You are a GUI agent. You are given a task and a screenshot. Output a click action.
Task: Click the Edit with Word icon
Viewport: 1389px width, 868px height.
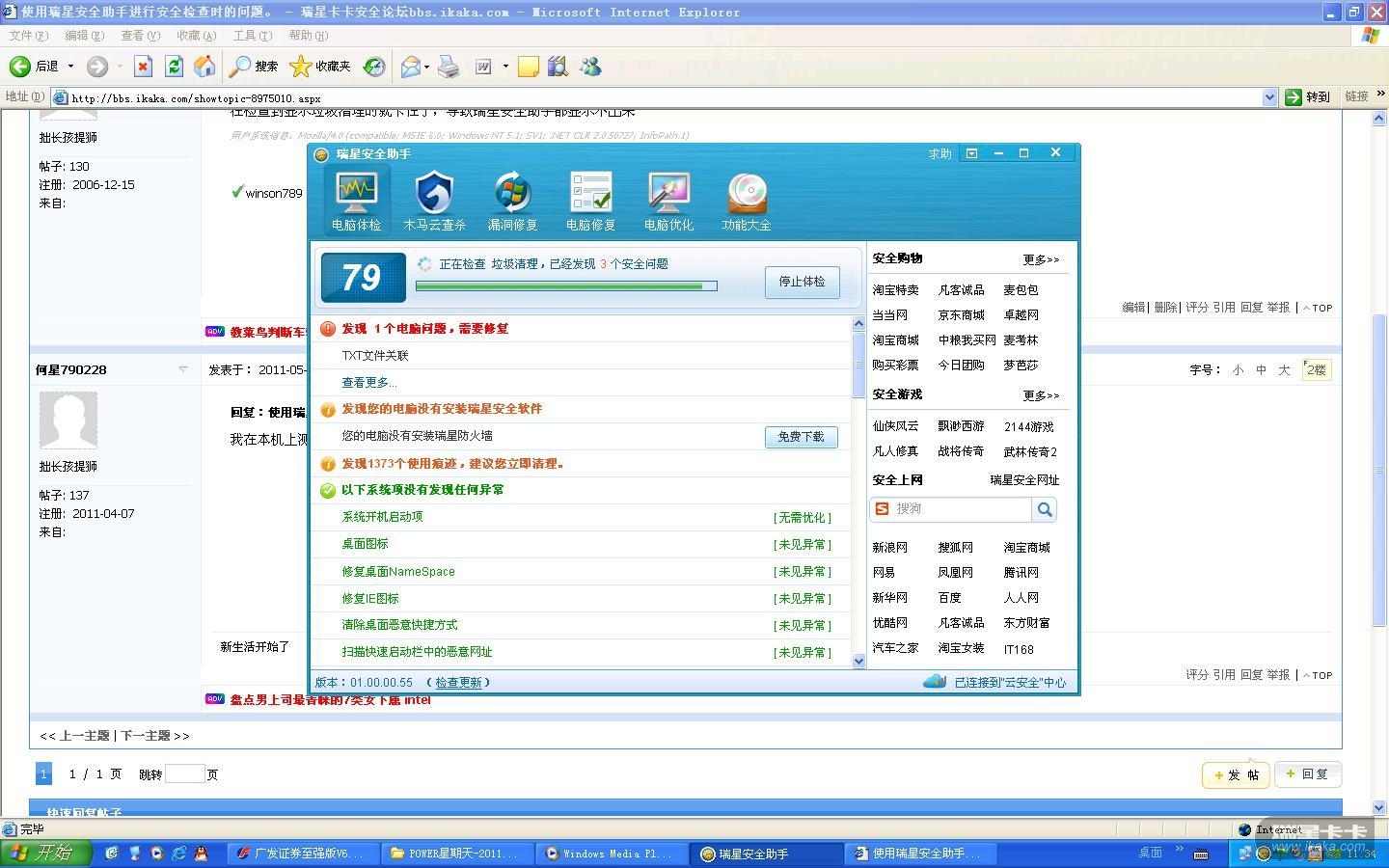click(x=483, y=67)
